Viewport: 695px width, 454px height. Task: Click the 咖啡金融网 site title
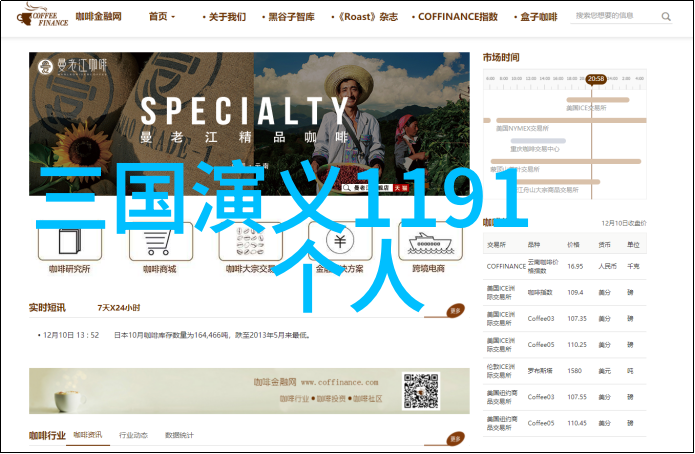tap(98, 16)
